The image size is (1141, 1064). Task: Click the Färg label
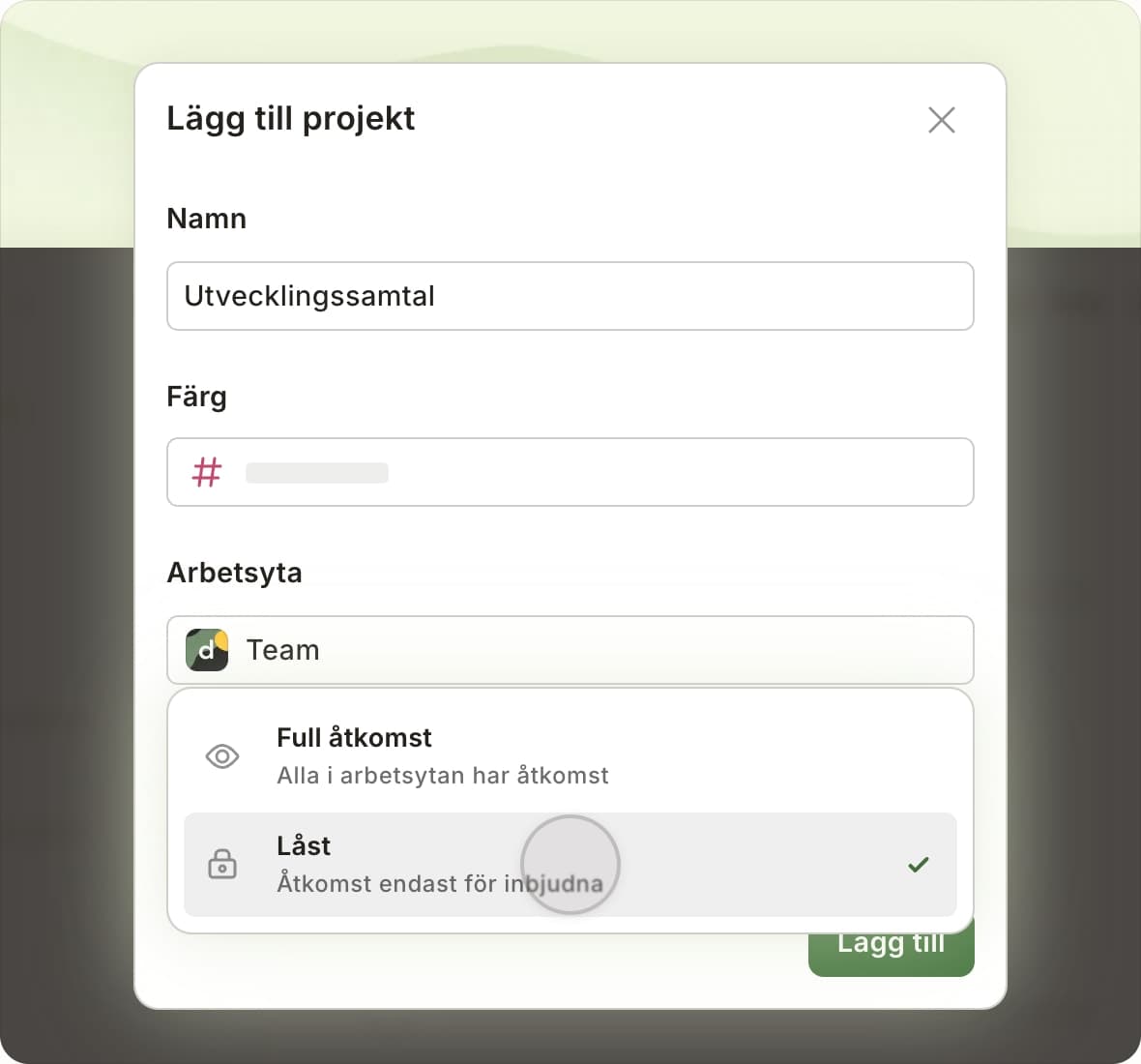196,397
